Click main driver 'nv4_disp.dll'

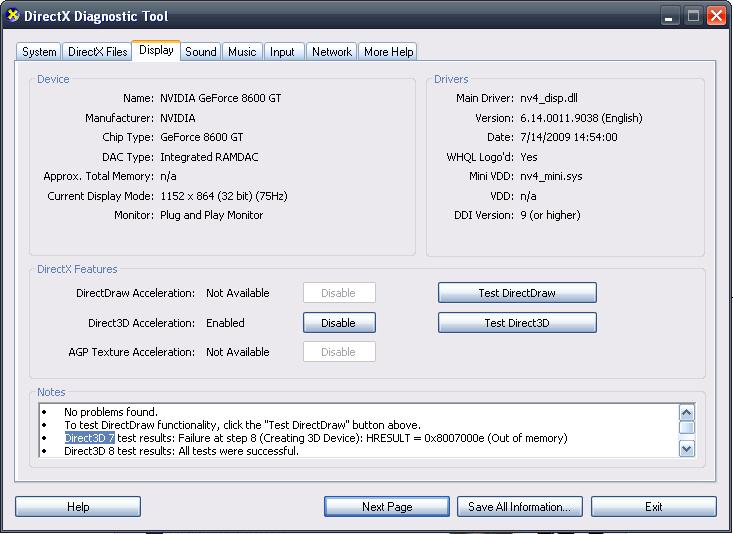[x=549, y=98]
